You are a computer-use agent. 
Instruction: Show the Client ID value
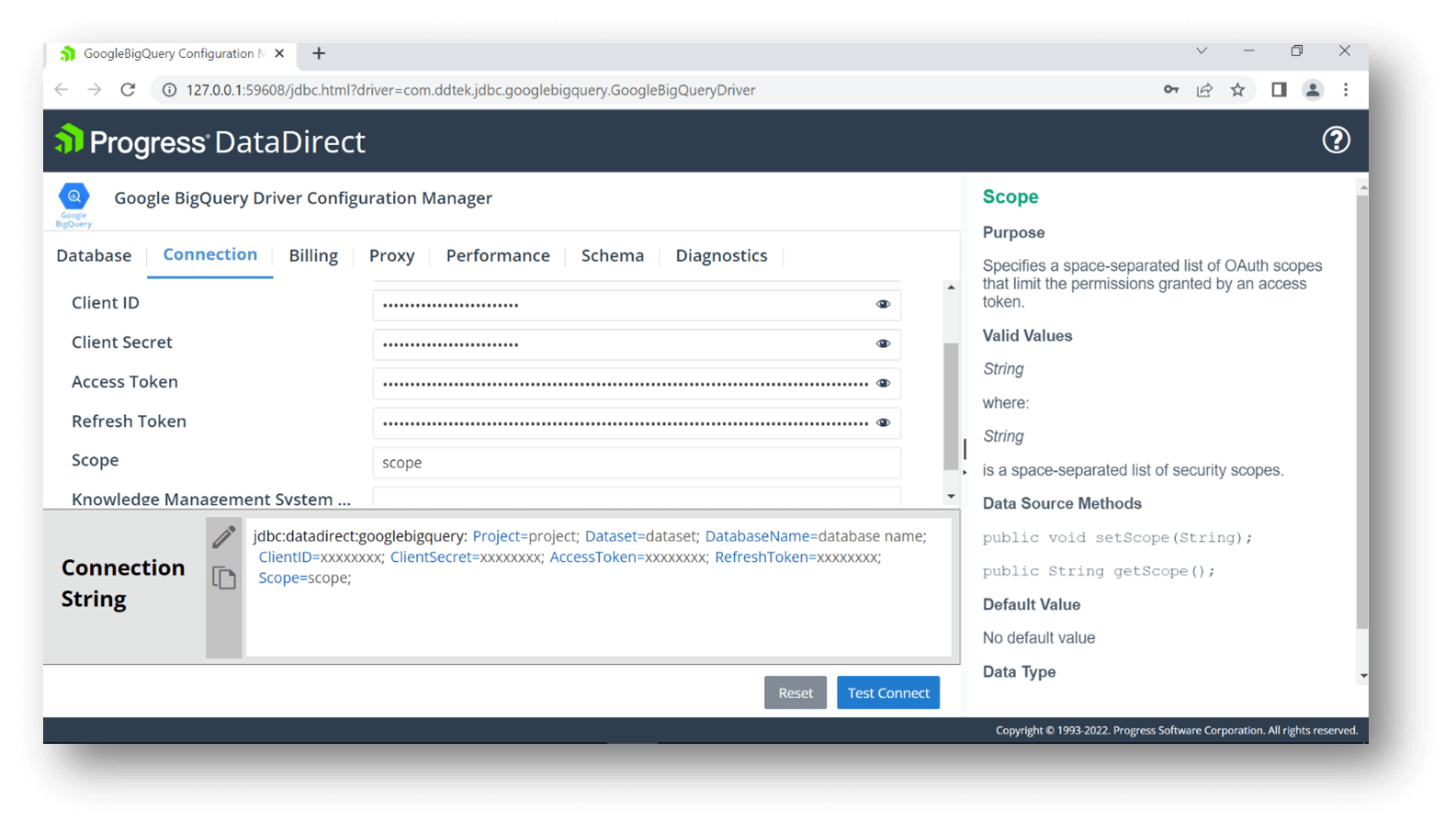[883, 305]
